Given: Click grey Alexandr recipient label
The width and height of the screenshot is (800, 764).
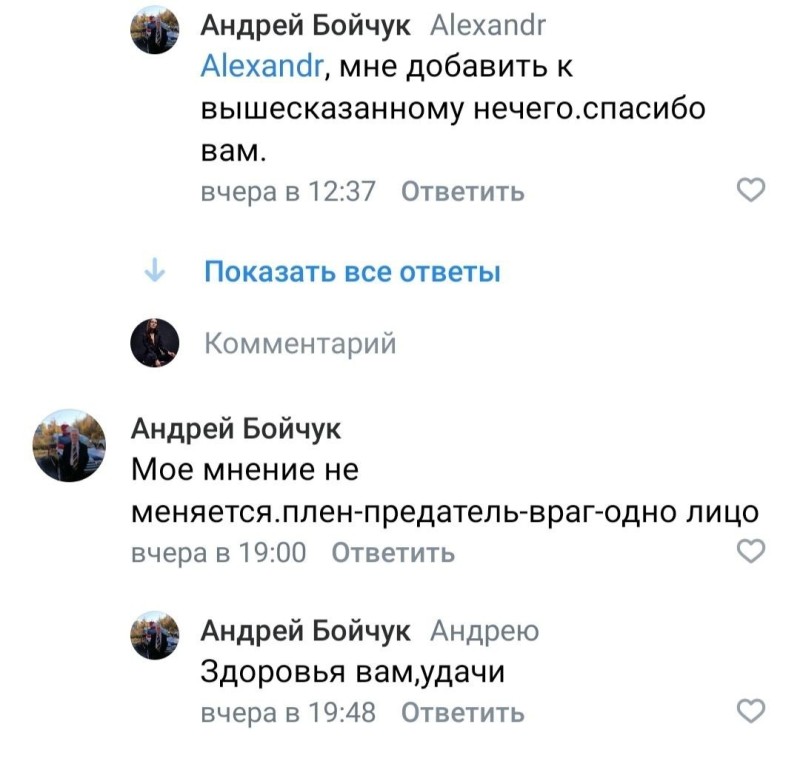Looking at the screenshot, I should coord(488,26).
